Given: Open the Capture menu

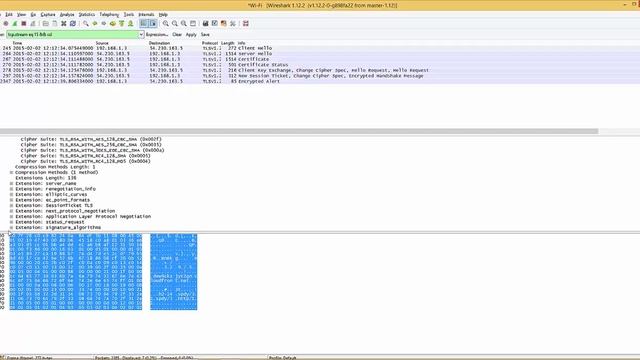Looking at the screenshot, I should (48, 14).
